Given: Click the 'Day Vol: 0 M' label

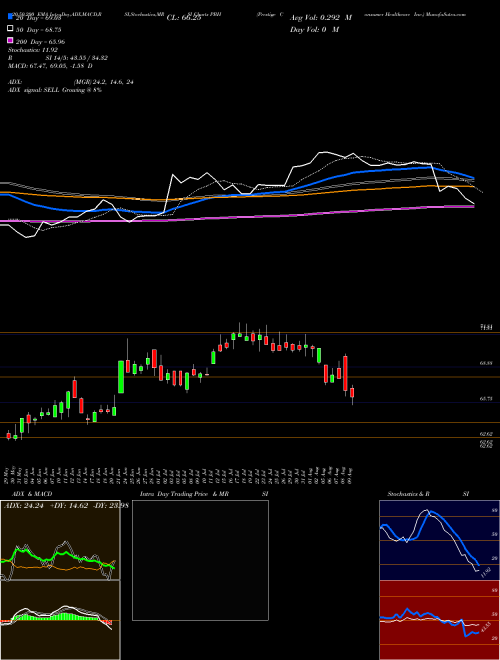Looking at the screenshot, I should tap(314, 29).
